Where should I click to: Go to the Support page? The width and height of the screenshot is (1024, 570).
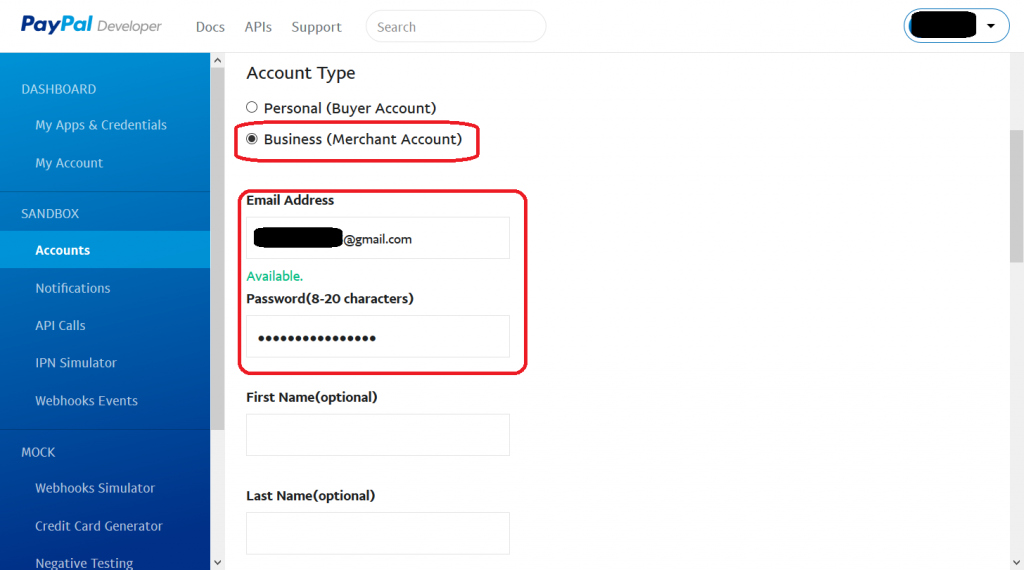[316, 27]
